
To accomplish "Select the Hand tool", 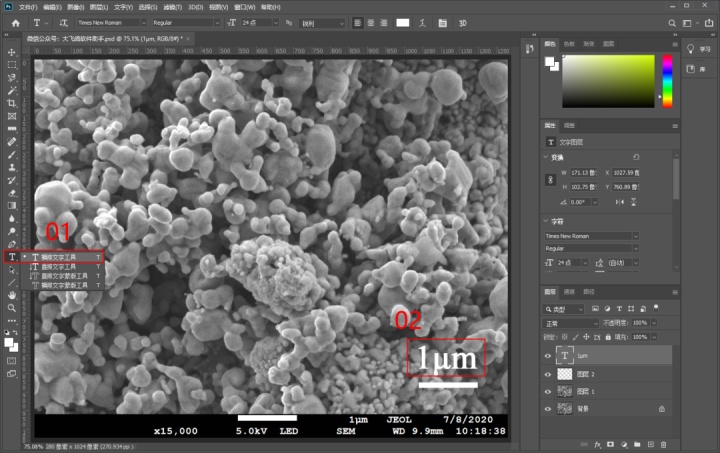I will point(12,295).
